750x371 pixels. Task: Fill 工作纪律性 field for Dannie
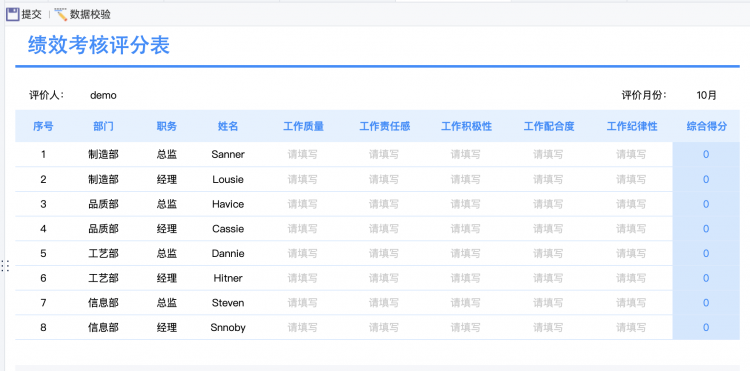tap(631, 253)
